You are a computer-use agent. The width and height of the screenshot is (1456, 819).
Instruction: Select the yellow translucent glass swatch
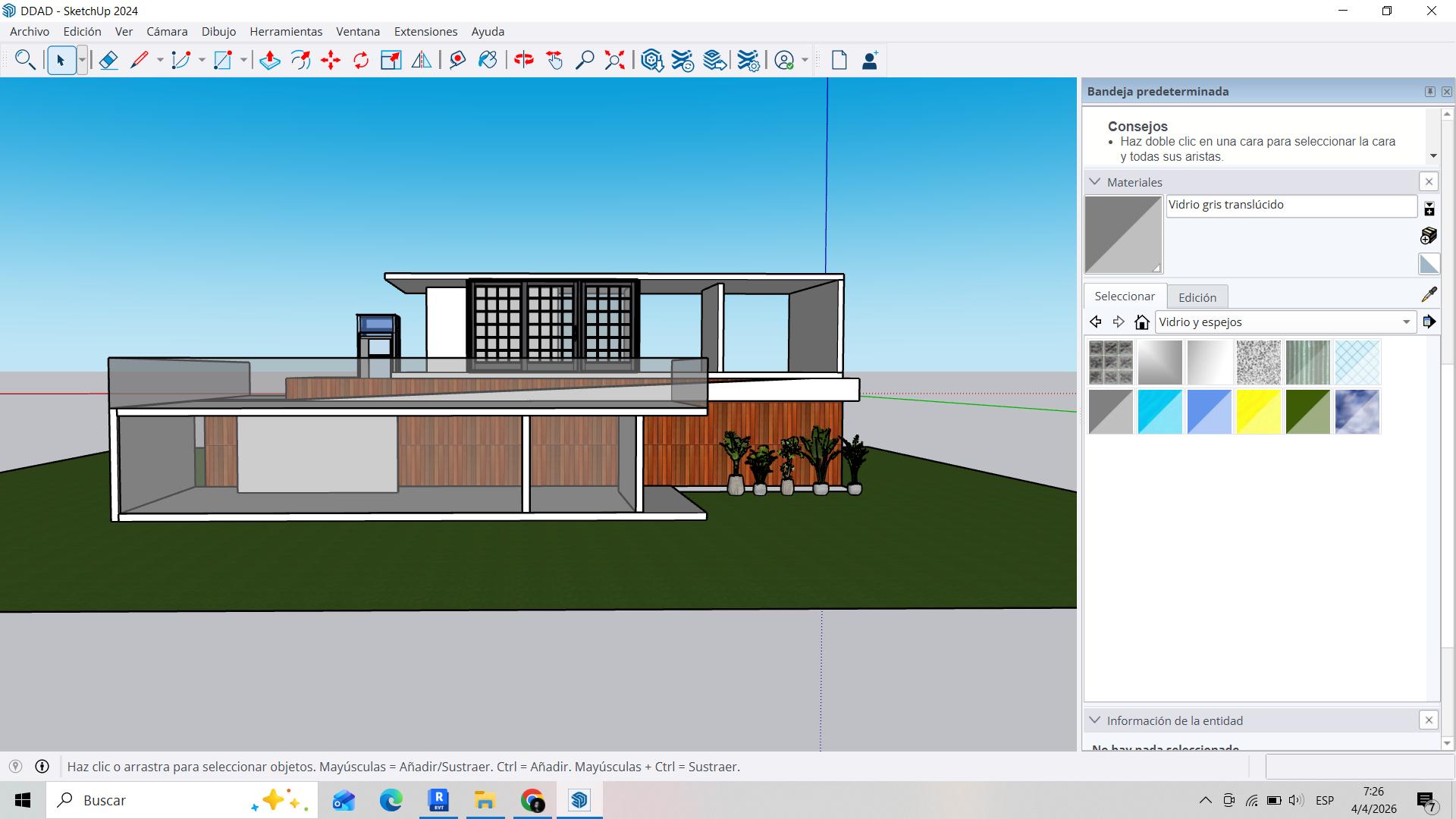[x=1258, y=412]
